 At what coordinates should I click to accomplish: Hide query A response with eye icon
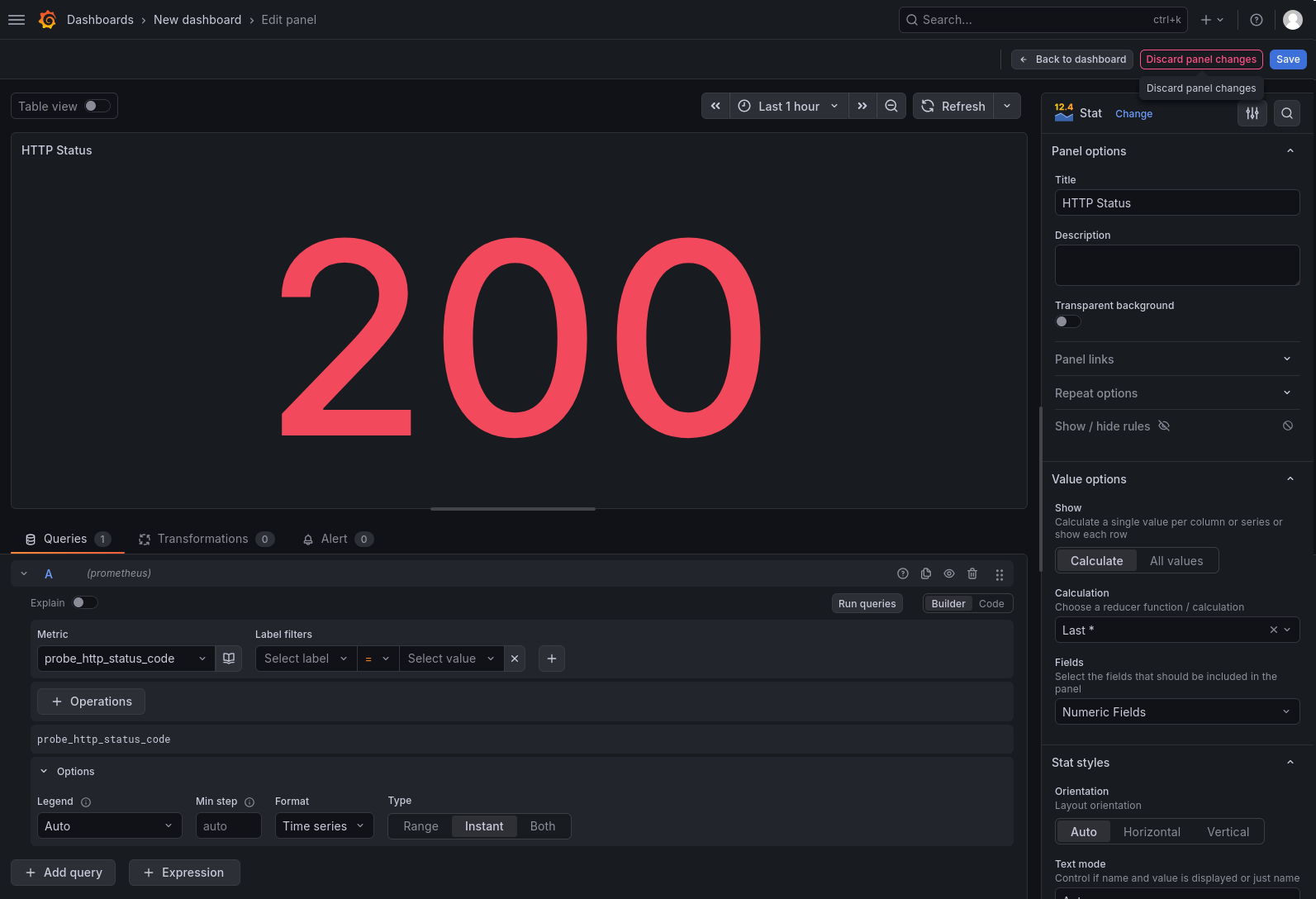pyautogui.click(x=949, y=573)
